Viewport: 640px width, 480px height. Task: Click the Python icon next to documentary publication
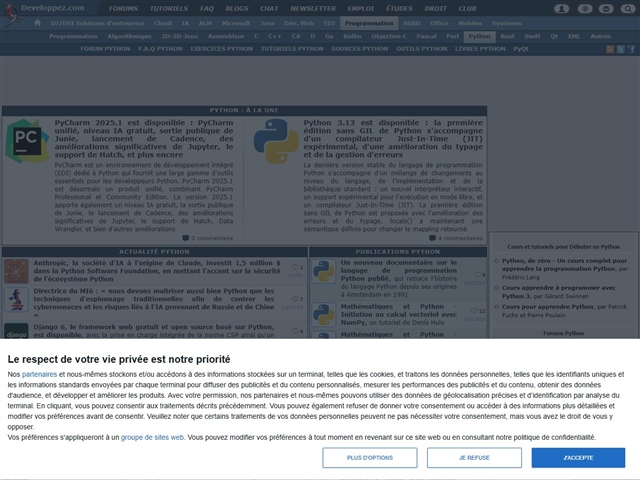pos(325,270)
